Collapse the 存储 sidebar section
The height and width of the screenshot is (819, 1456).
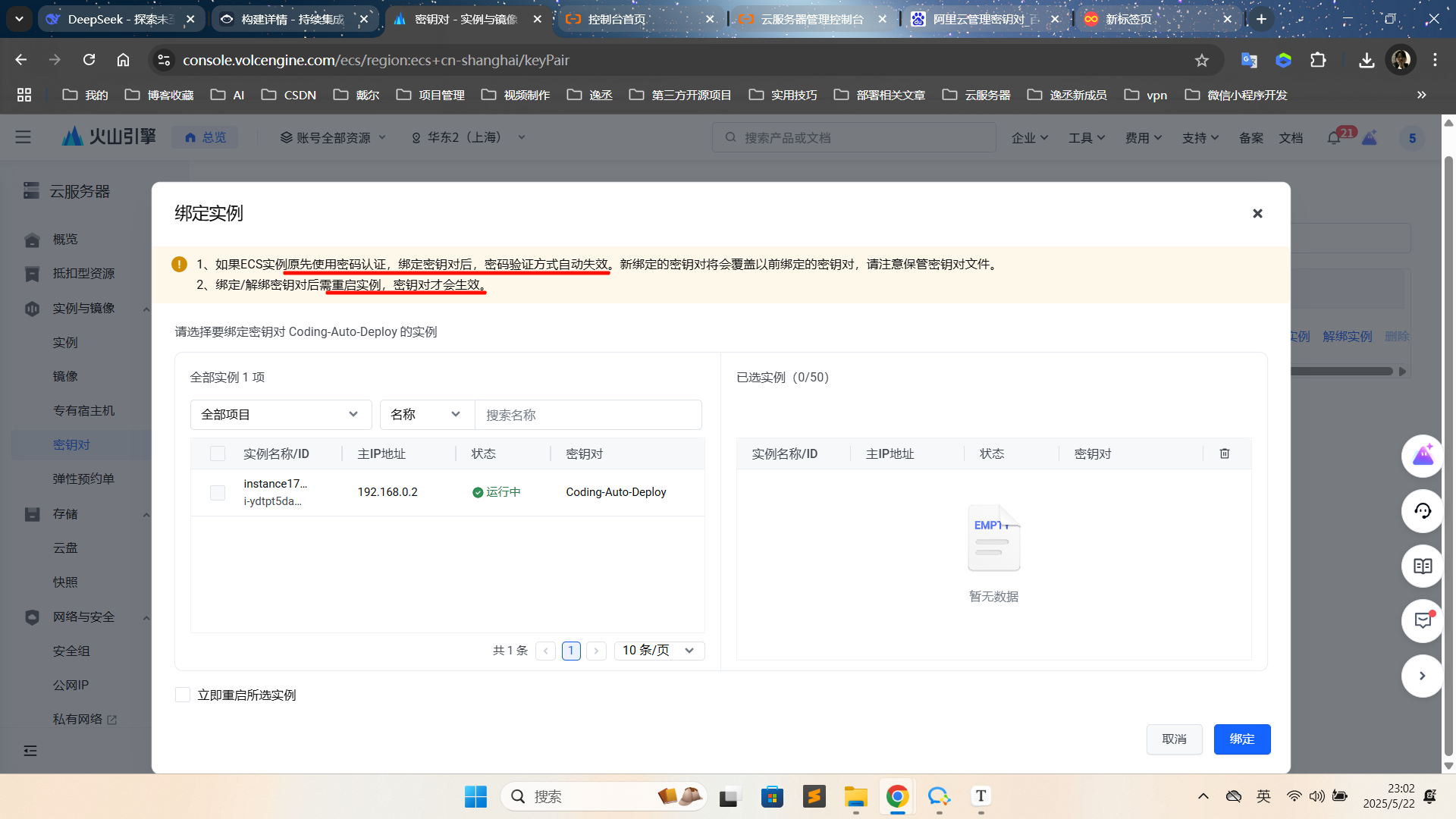146,515
